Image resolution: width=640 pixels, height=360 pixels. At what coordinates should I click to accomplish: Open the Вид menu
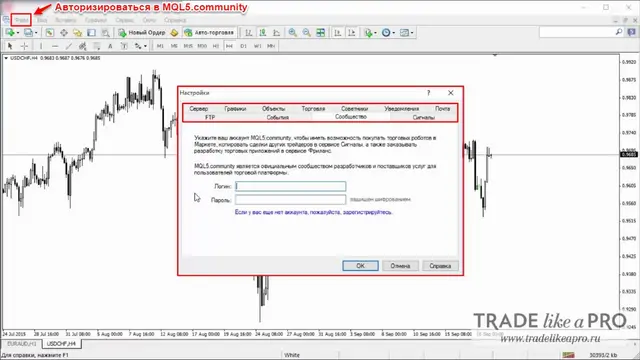pos(42,20)
